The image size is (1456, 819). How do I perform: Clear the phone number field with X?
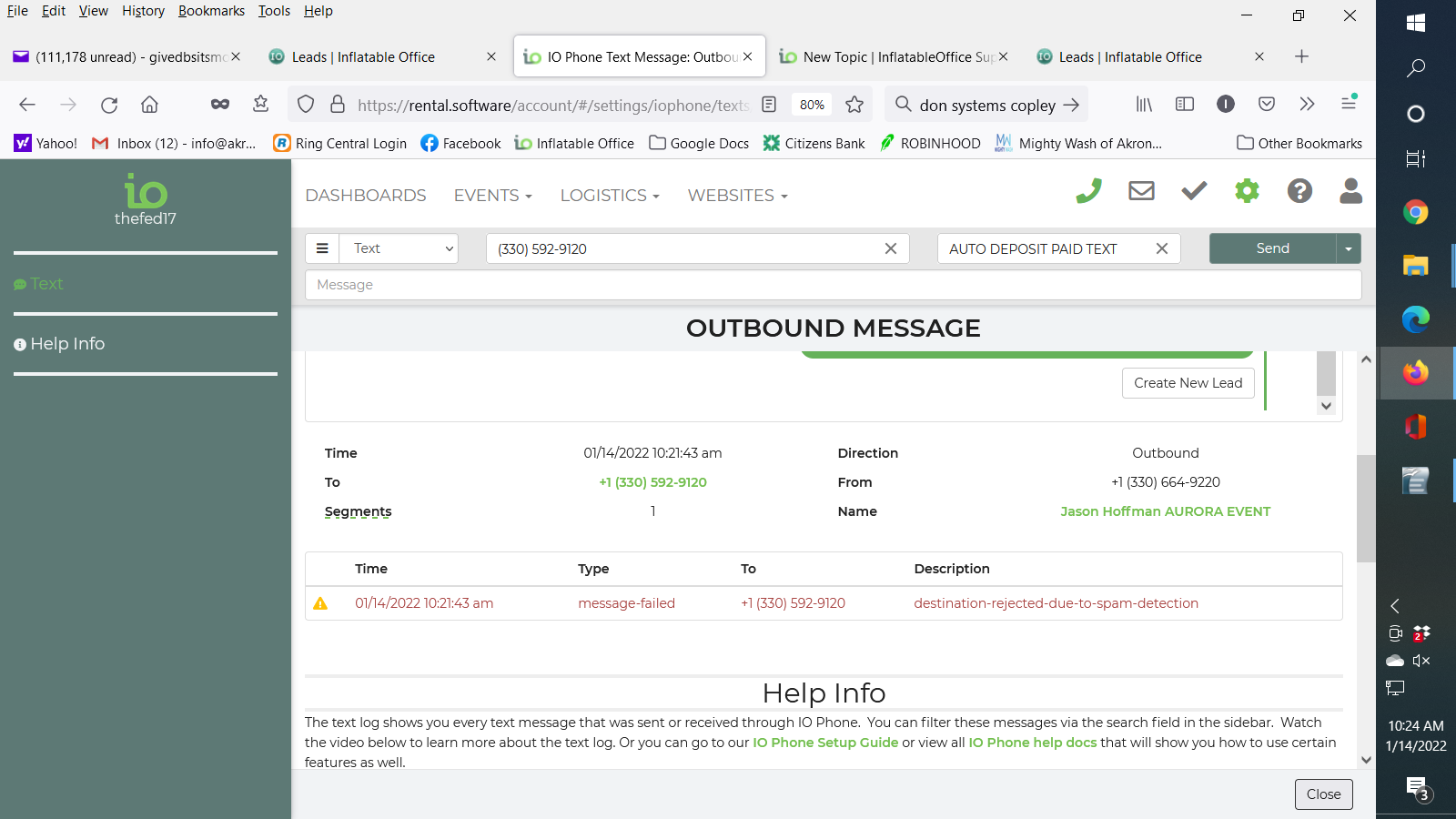coord(891,248)
